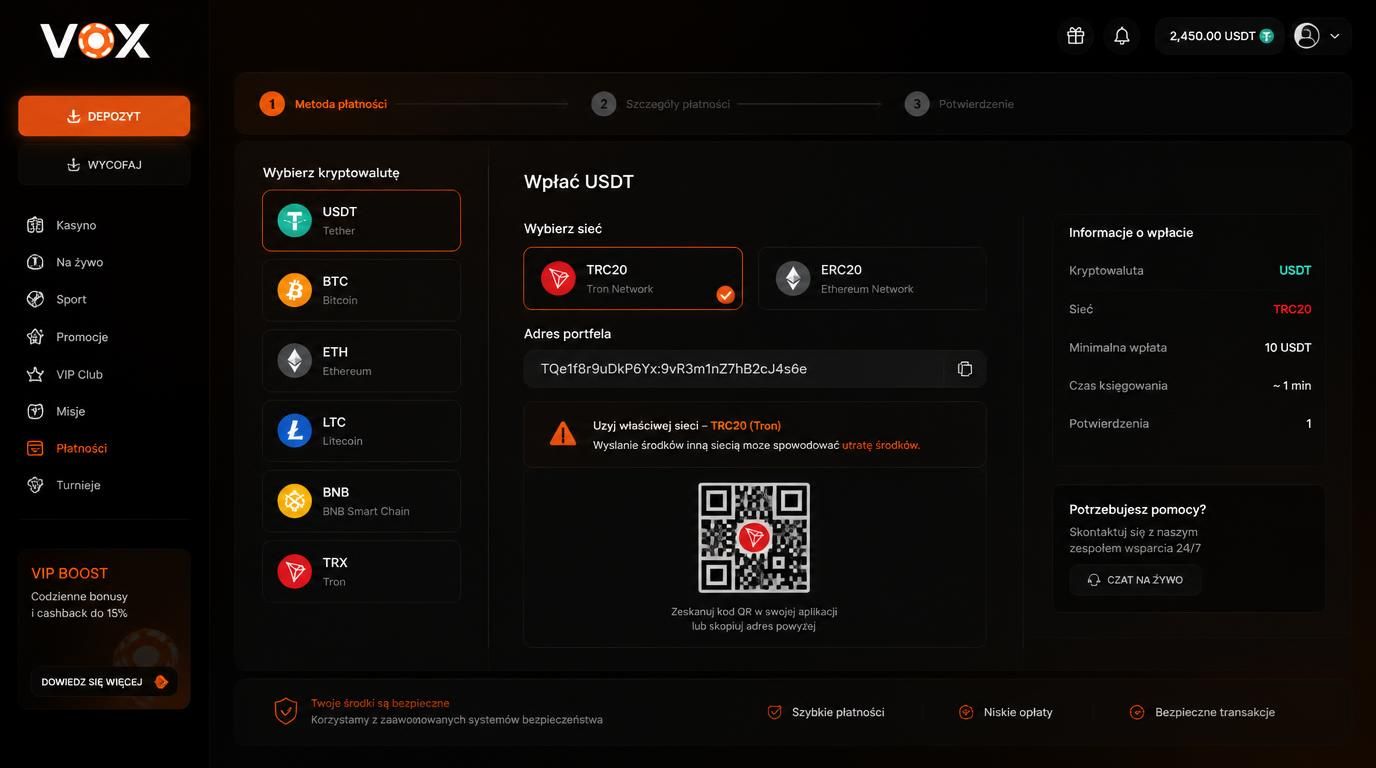Click the DEPOZYT button

click(x=104, y=116)
